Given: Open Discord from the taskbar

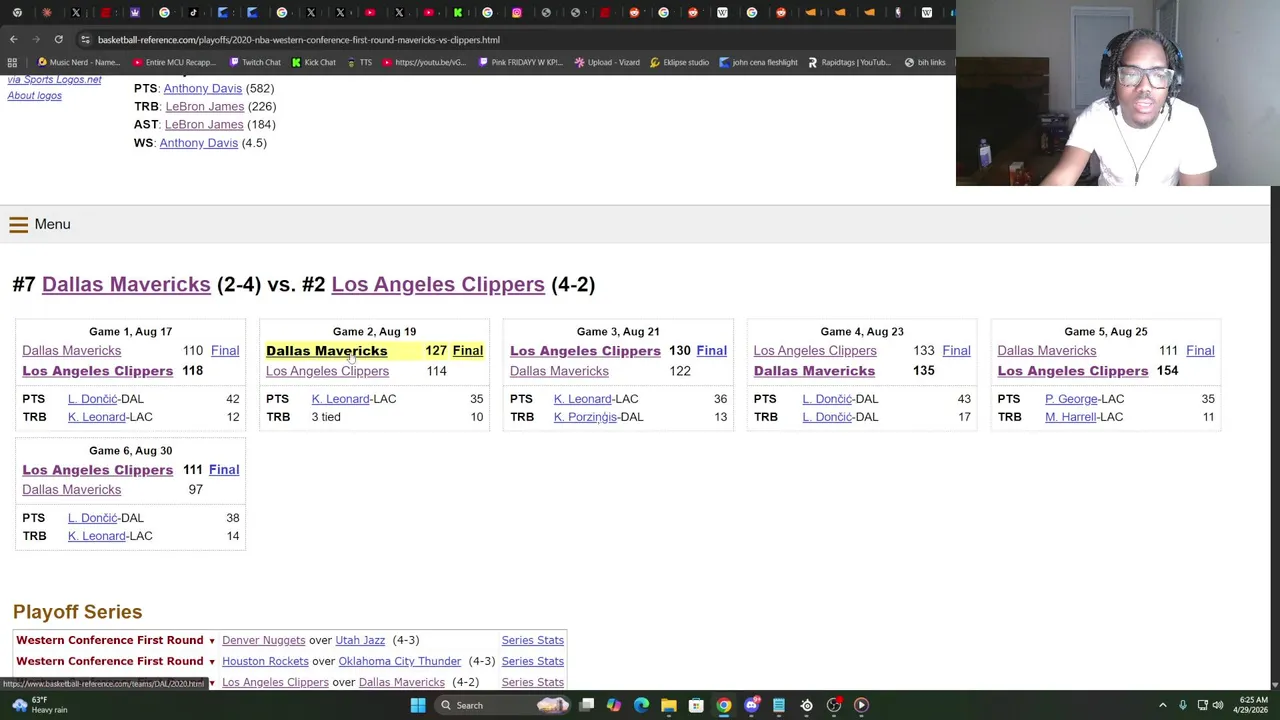Looking at the screenshot, I should [x=751, y=705].
